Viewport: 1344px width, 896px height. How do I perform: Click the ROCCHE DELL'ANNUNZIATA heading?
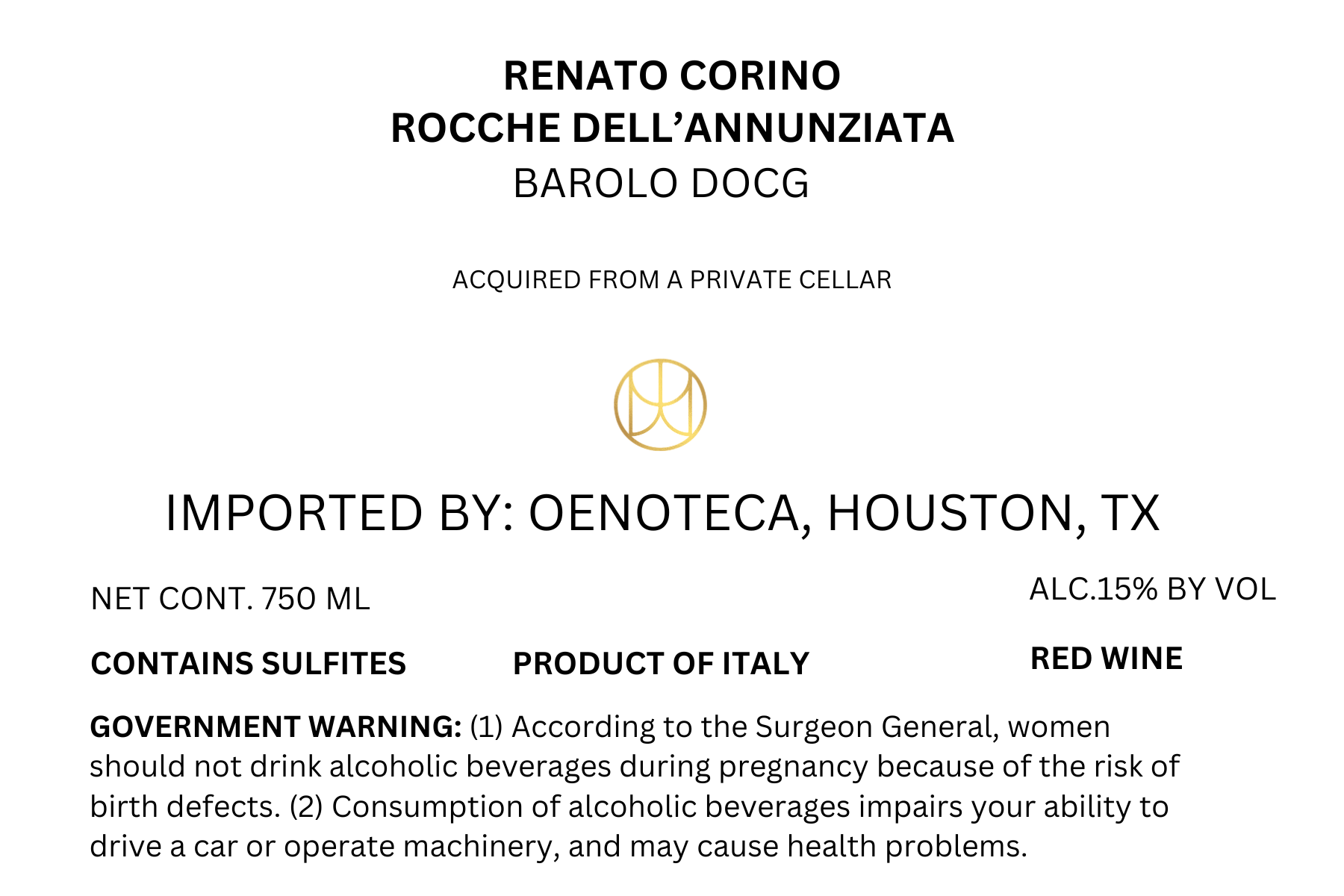672,128
